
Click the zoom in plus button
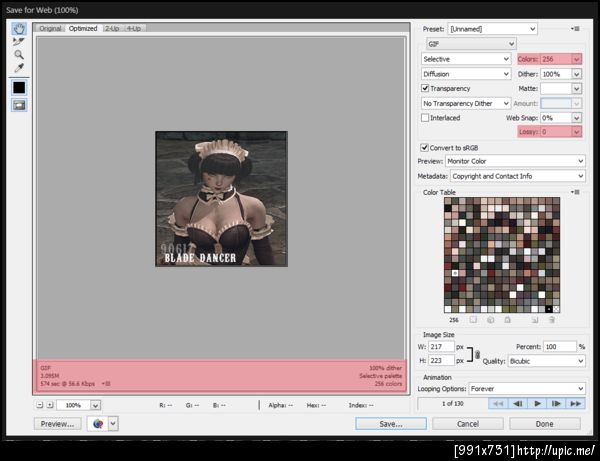[50, 405]
